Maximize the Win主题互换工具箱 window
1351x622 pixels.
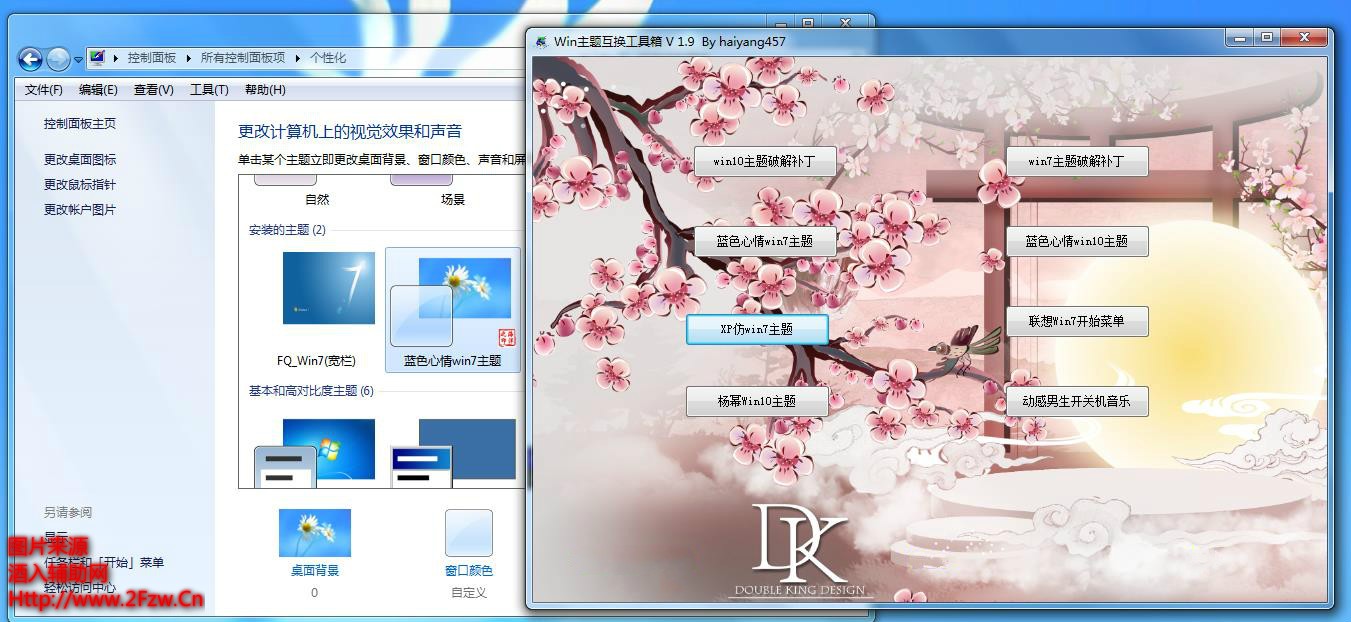[x=1268, y=38]
